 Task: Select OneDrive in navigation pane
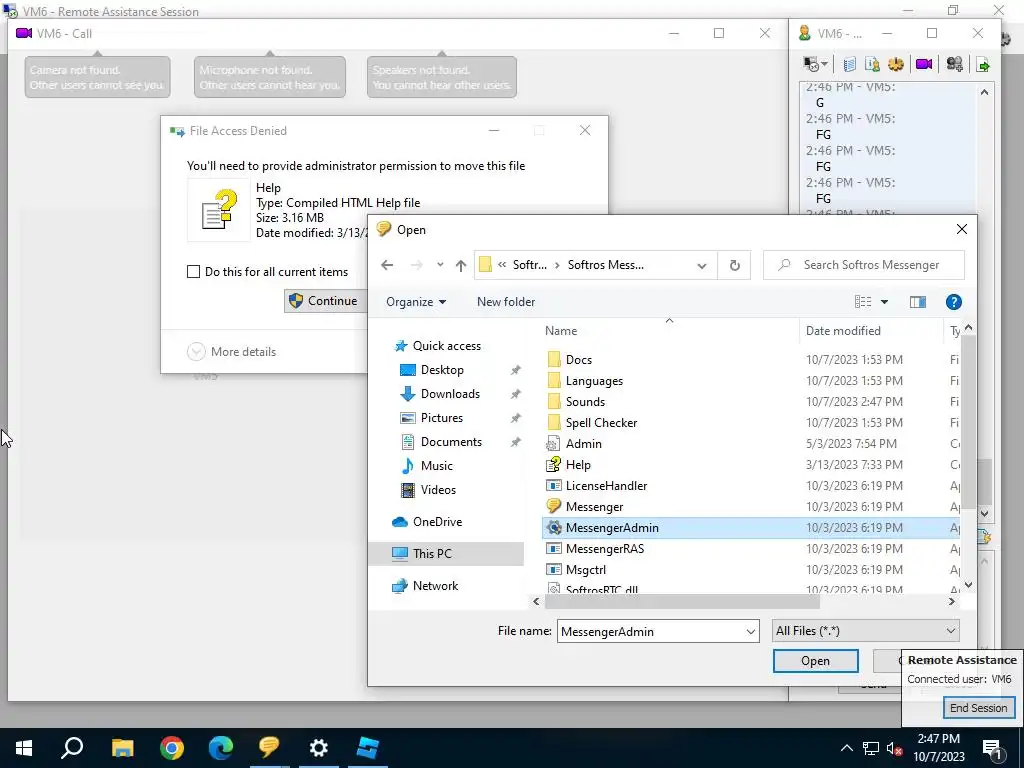[x=427, y=522]
